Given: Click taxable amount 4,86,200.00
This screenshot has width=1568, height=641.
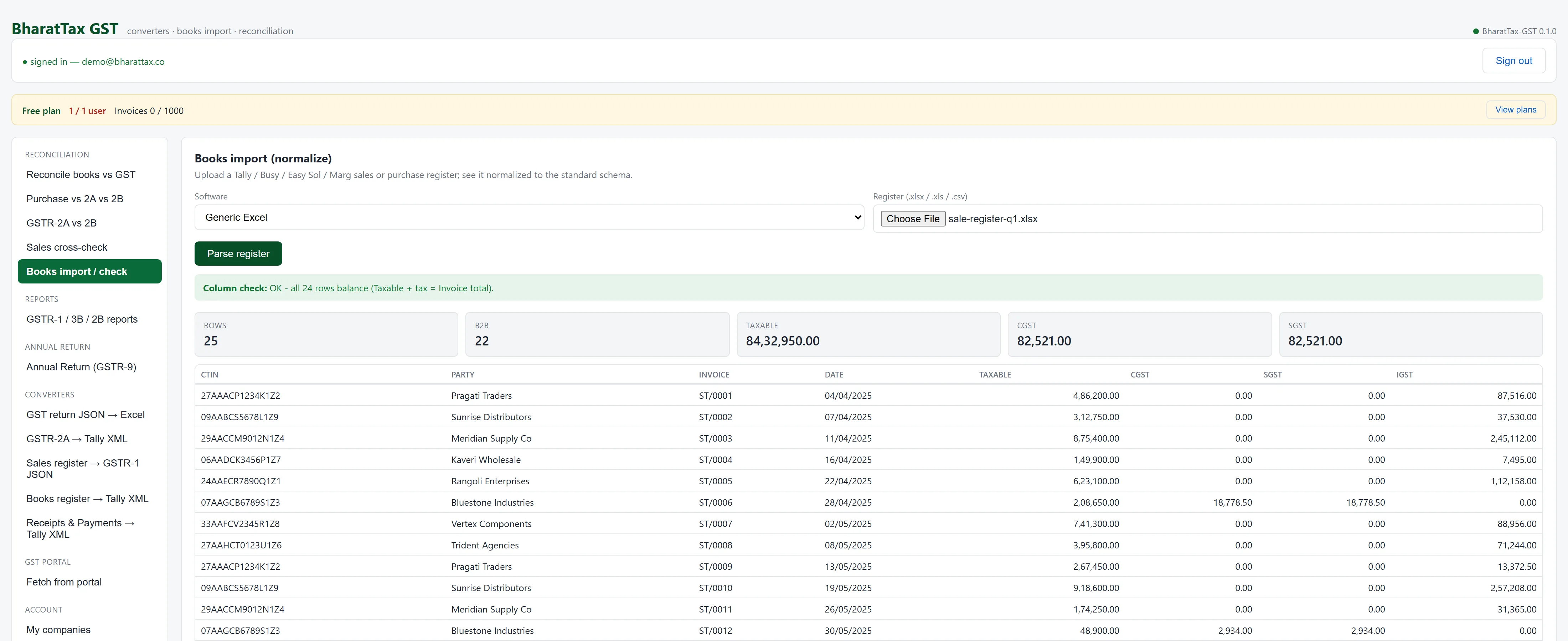Looking at the screenshot, I should [1096, 396].
